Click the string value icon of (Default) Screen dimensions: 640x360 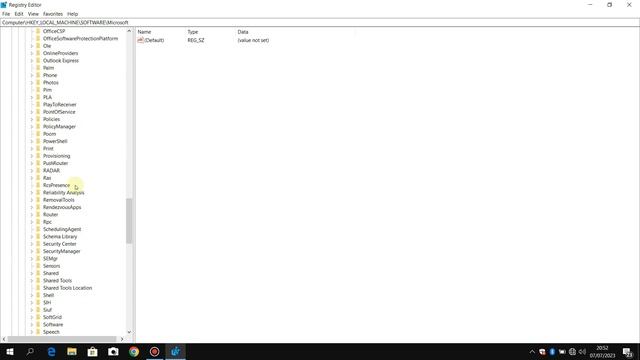140,40
